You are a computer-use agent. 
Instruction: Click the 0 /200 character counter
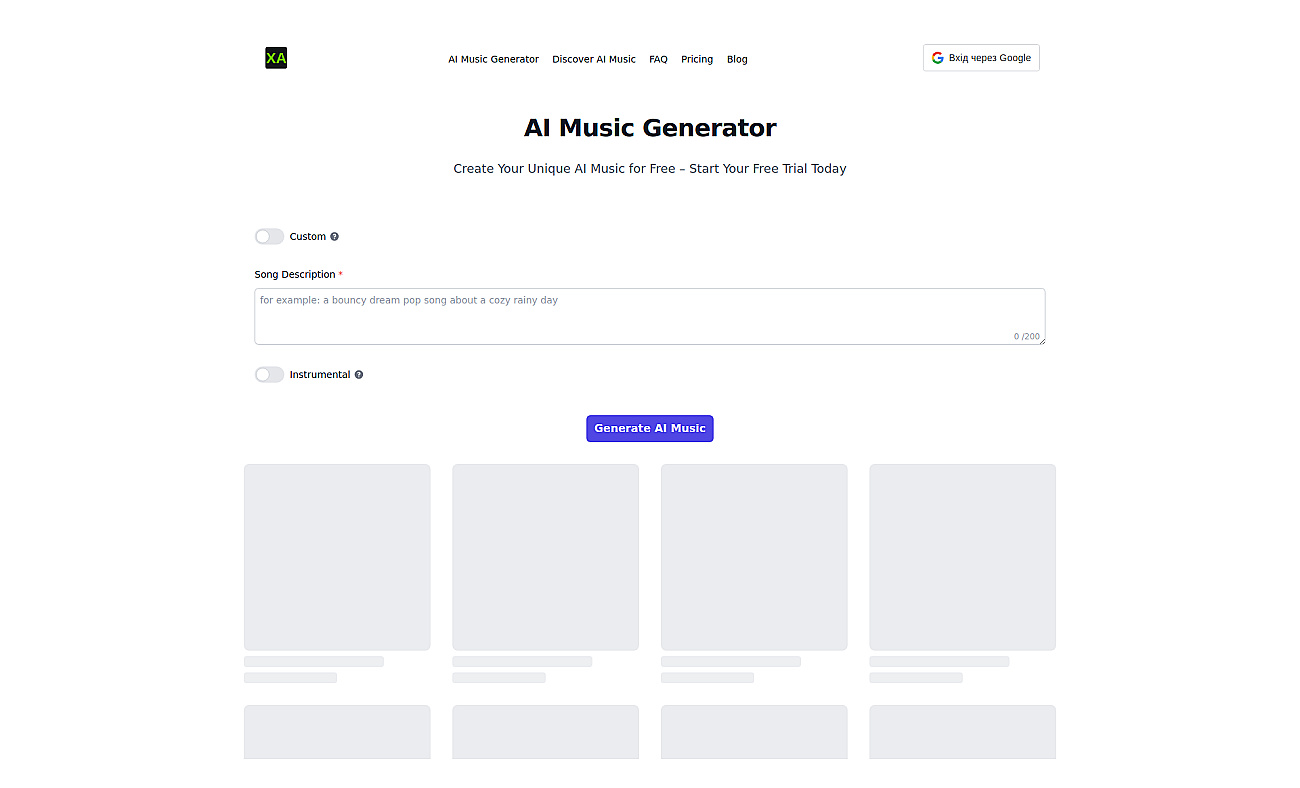click(1026, 336)
